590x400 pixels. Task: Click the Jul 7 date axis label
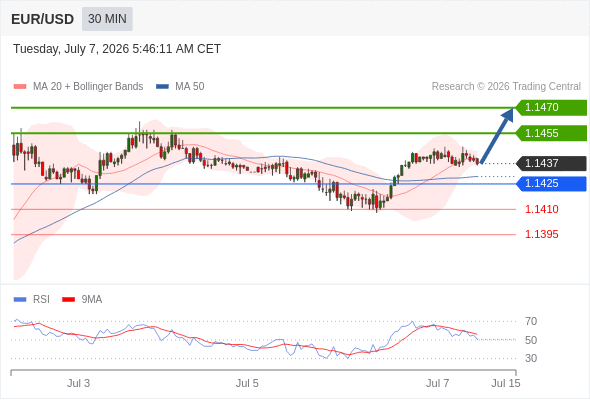(438, 383)
